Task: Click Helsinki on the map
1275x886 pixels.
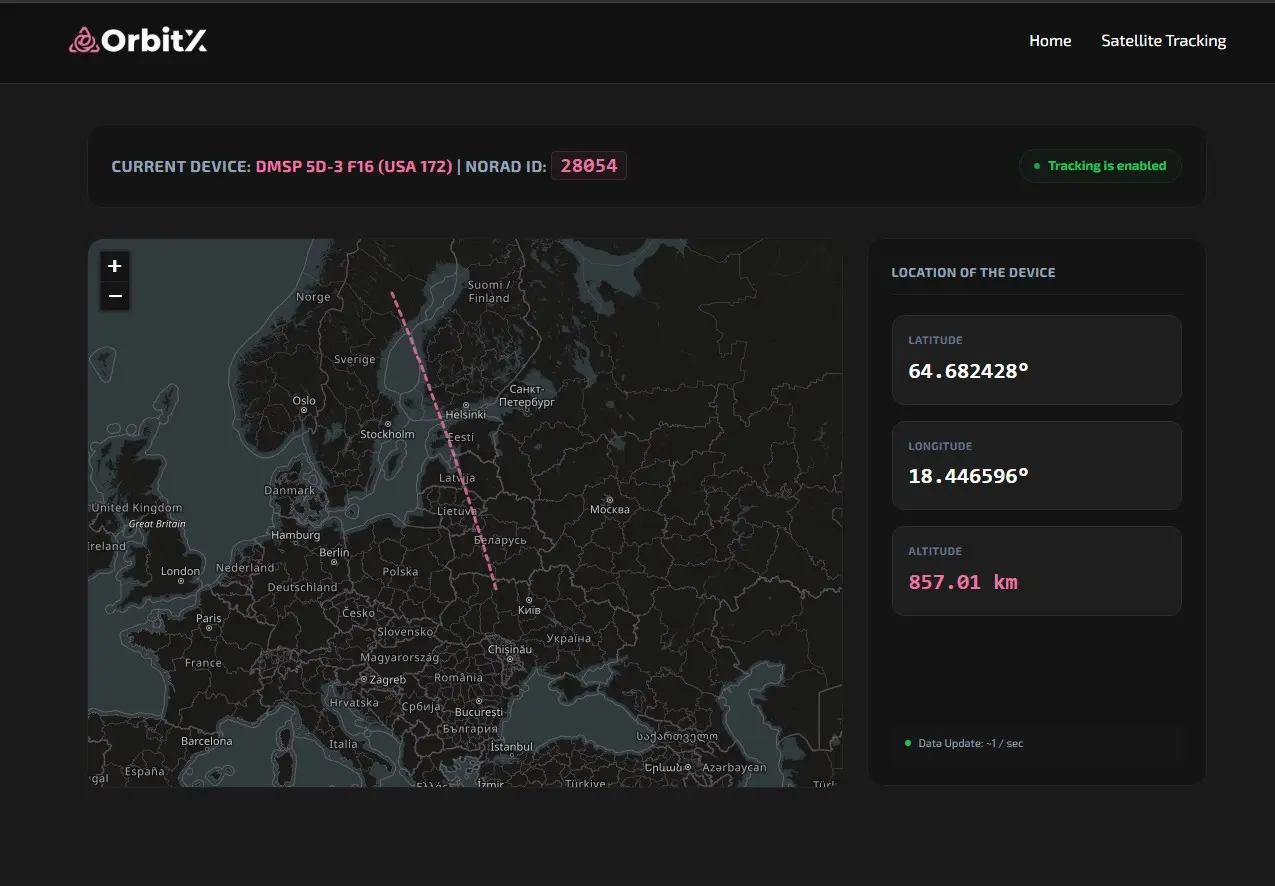Action: [465, 414]
